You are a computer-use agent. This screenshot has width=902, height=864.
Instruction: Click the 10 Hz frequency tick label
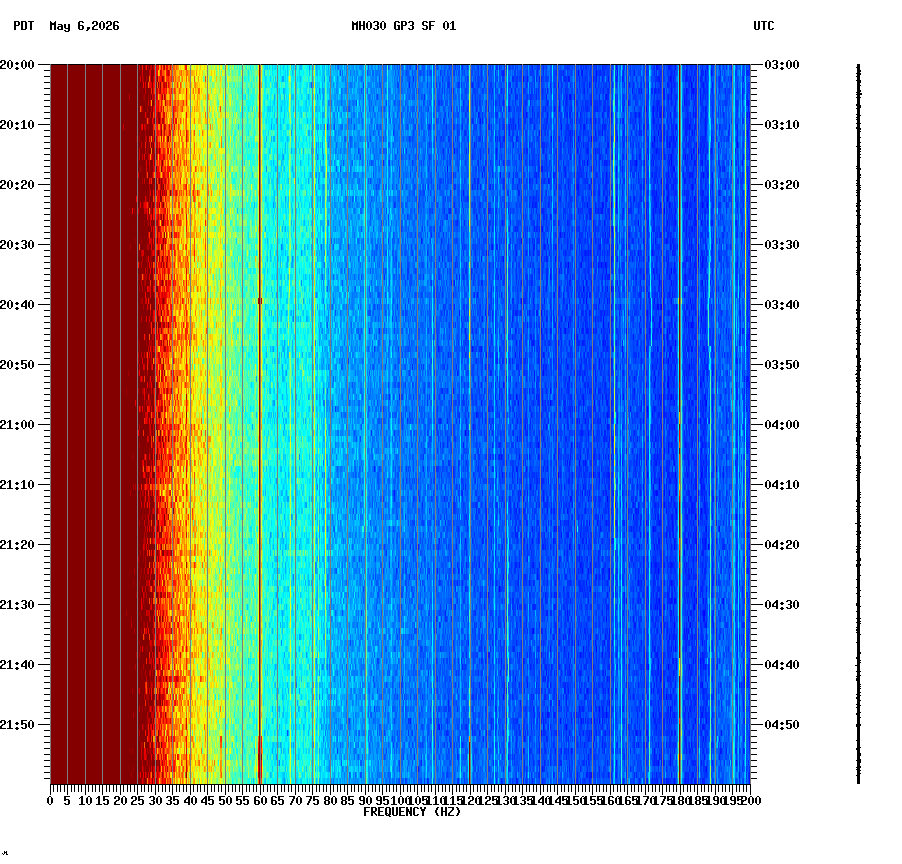tap(85, 801)
